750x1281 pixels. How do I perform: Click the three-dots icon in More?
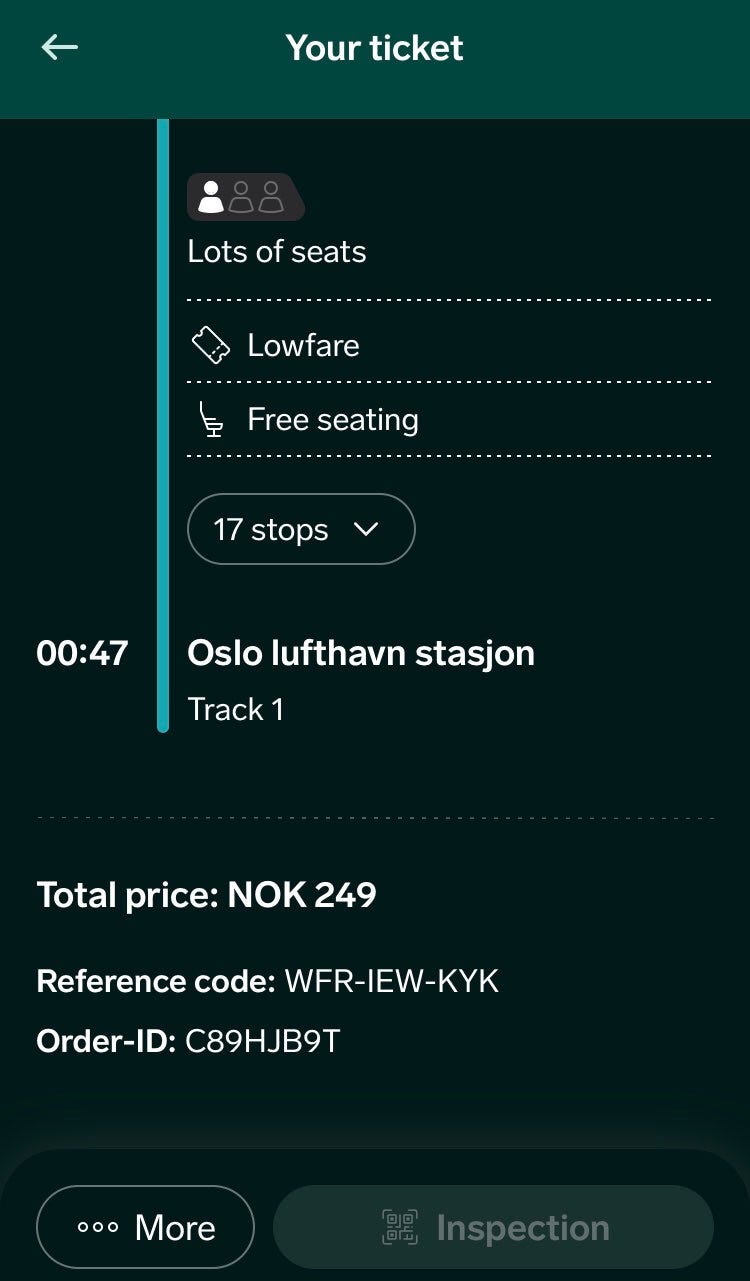98,1228
